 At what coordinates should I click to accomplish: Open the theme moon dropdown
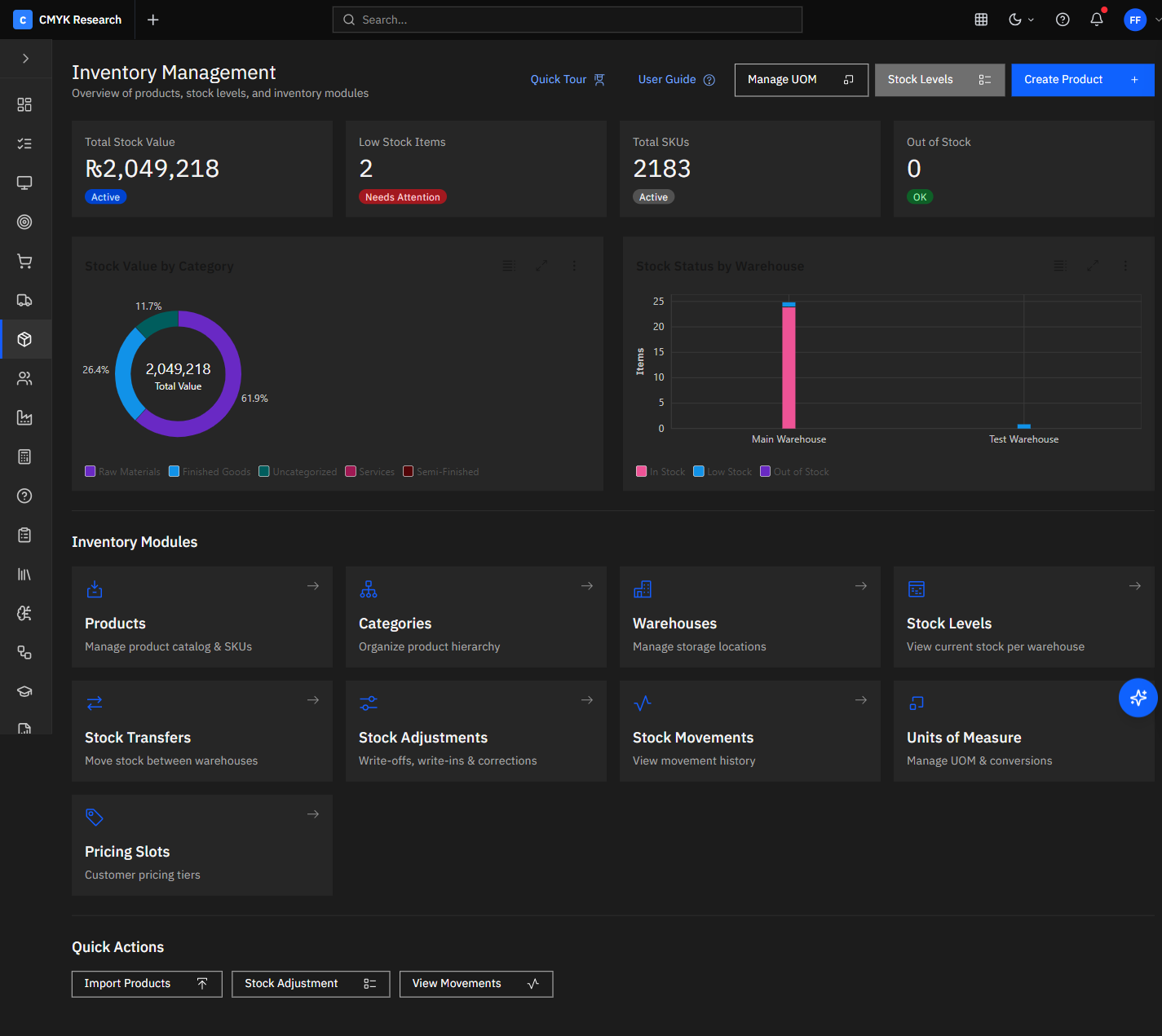(x=1021, y=20)
